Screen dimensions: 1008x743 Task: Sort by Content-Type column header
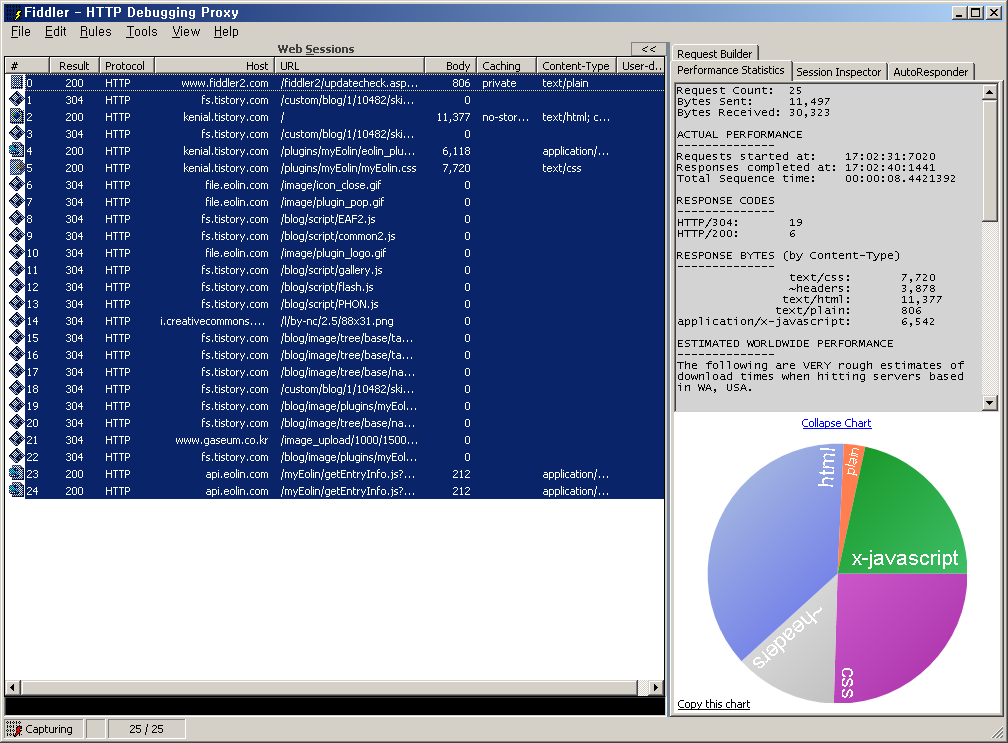(x=577, y=66)
